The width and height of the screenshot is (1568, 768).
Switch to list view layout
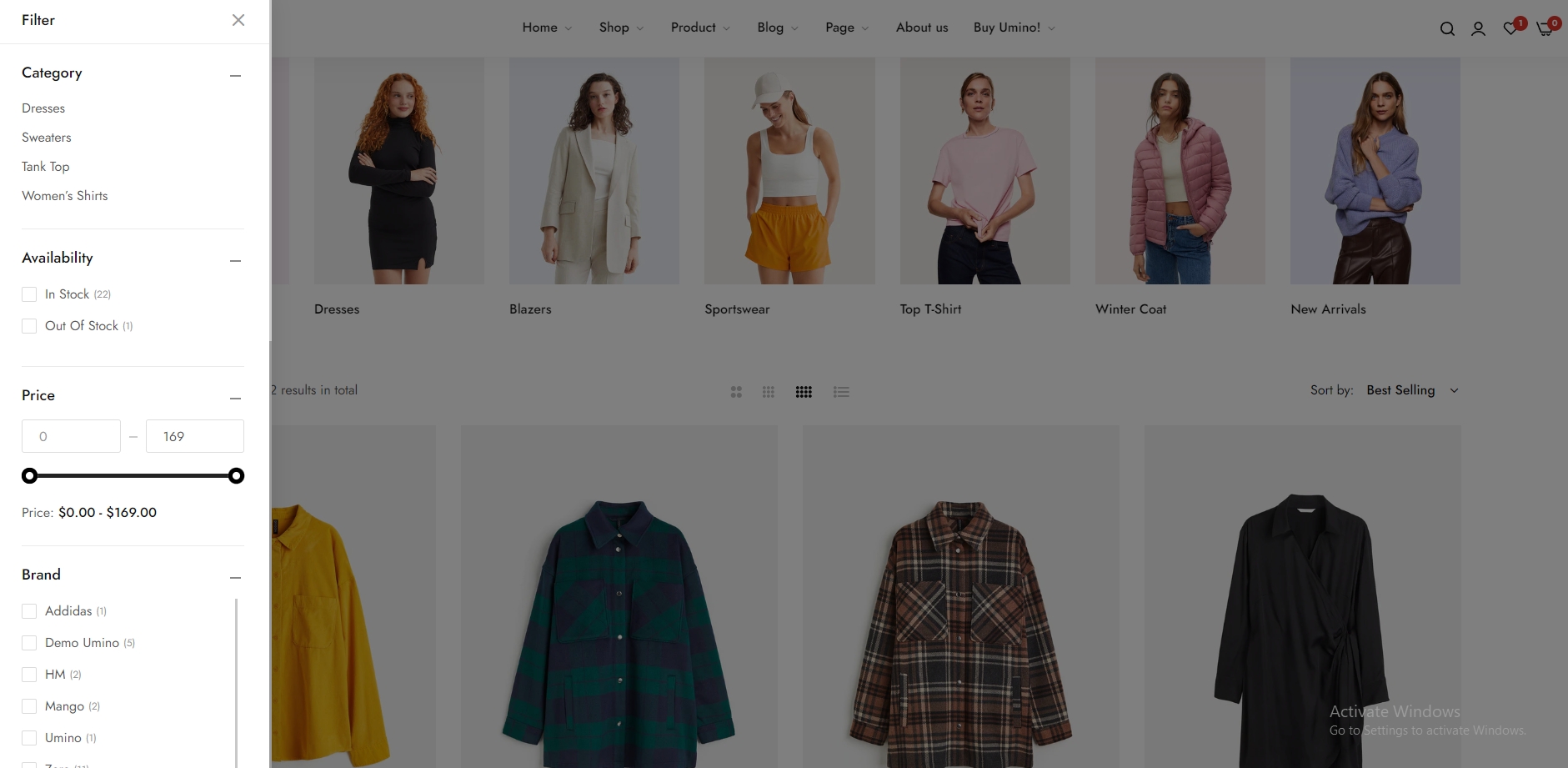tap(841, 392)
